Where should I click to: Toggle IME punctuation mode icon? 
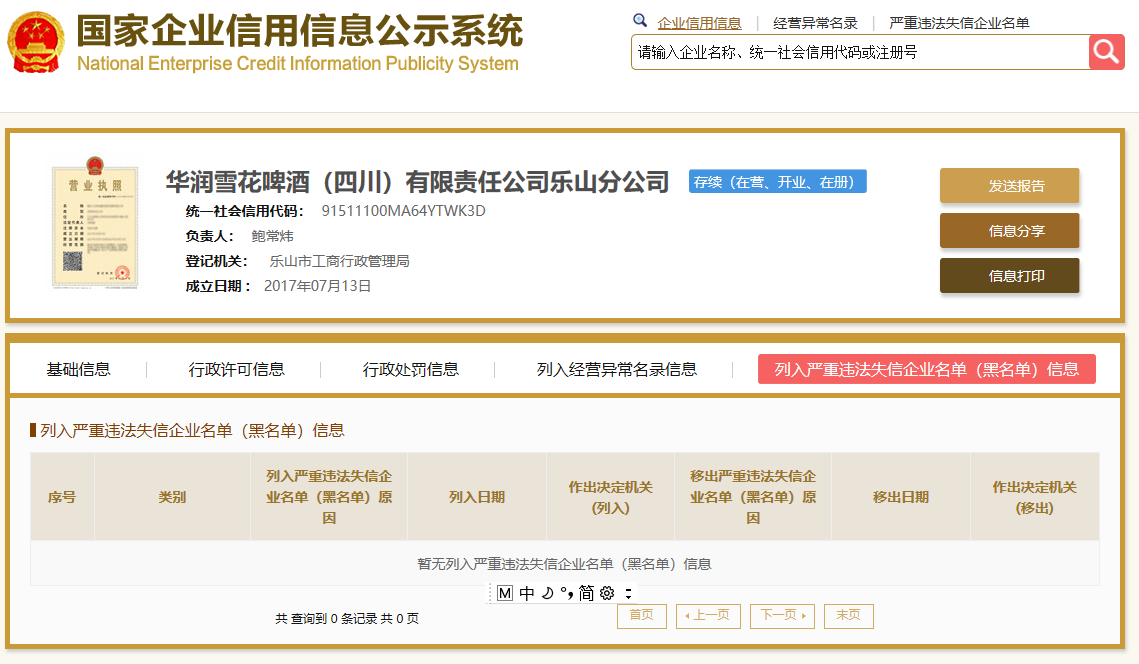567,594
